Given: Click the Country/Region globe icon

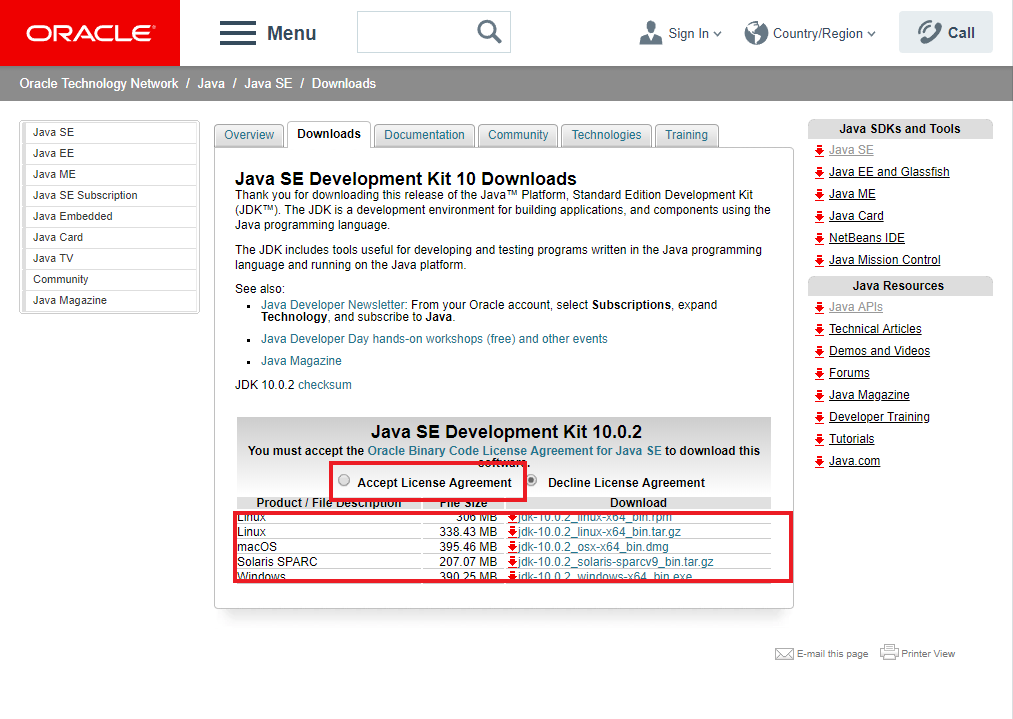Looking at the screenshot, I should 756,33.
